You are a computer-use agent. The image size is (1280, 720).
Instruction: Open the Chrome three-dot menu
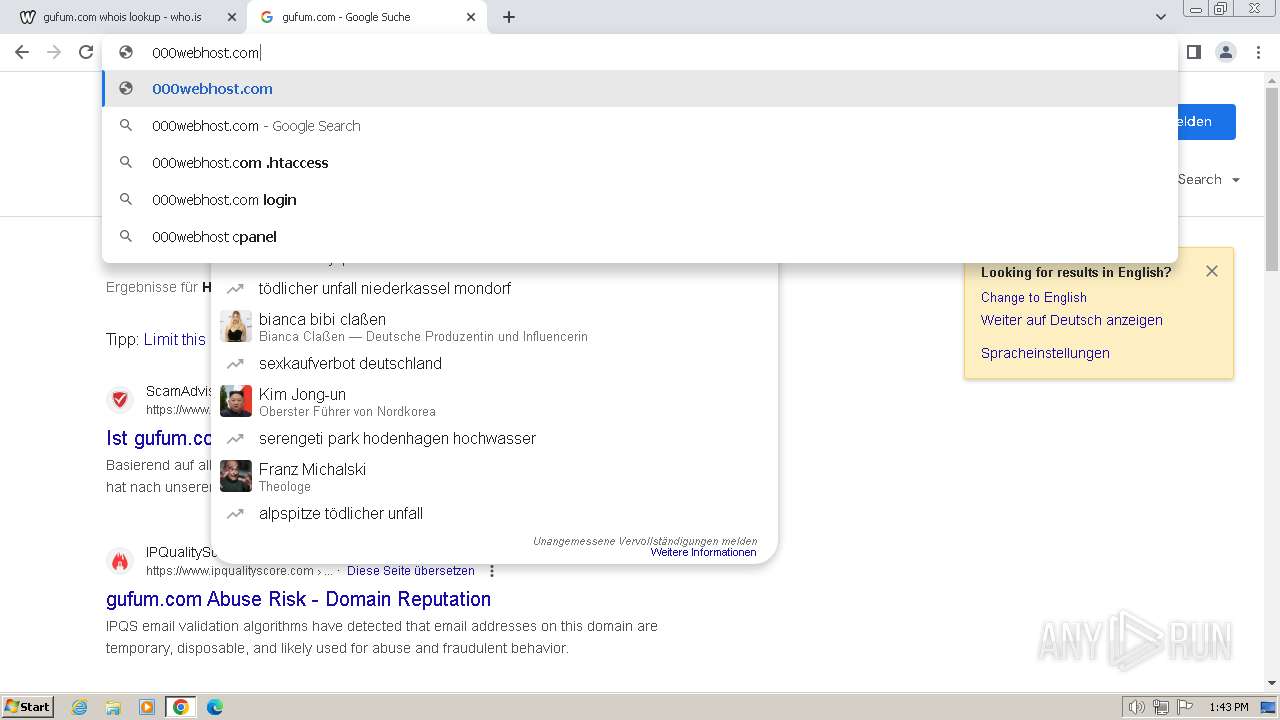(1259, 52)
